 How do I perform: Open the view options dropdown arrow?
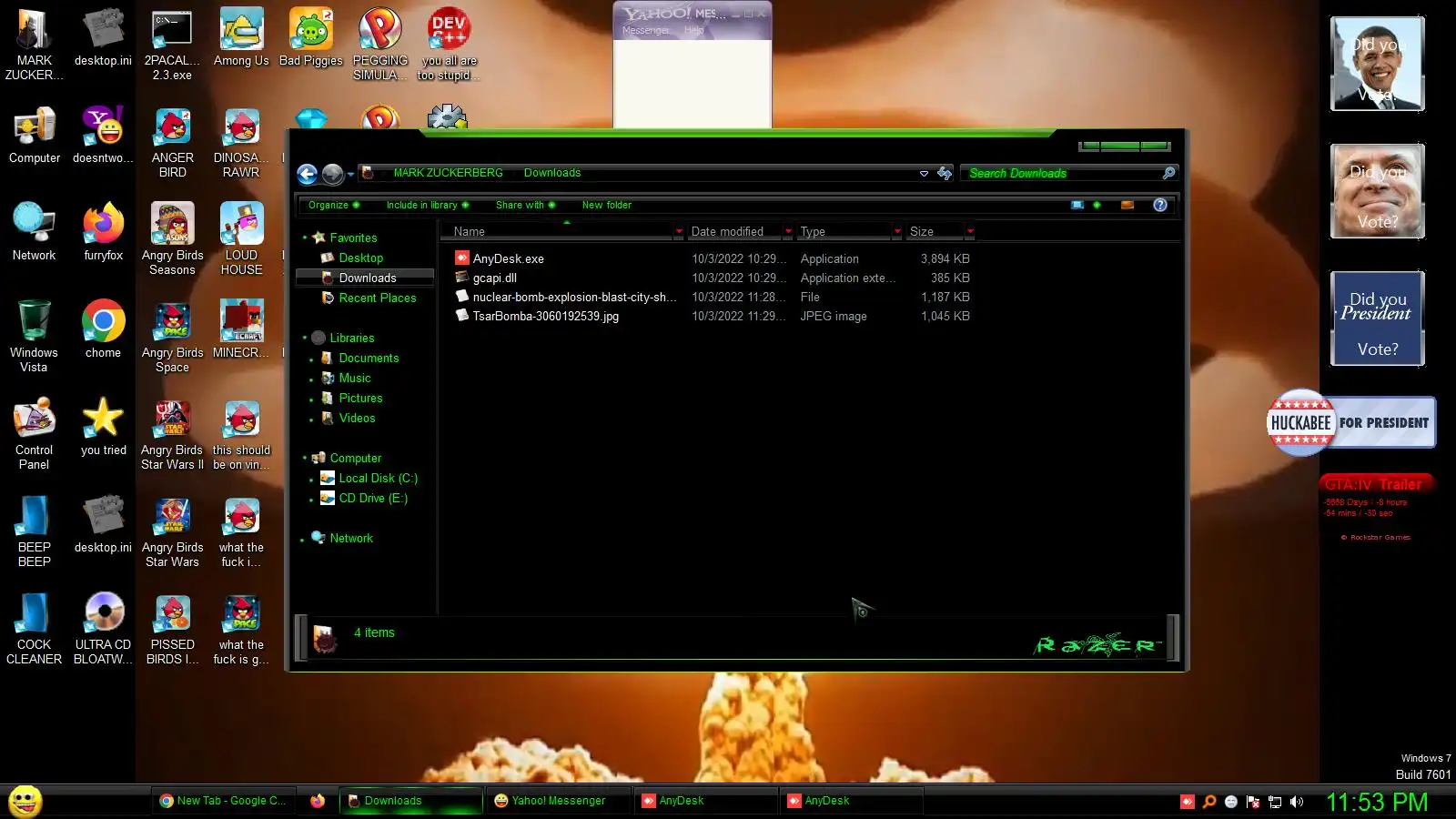[1097, 205]
